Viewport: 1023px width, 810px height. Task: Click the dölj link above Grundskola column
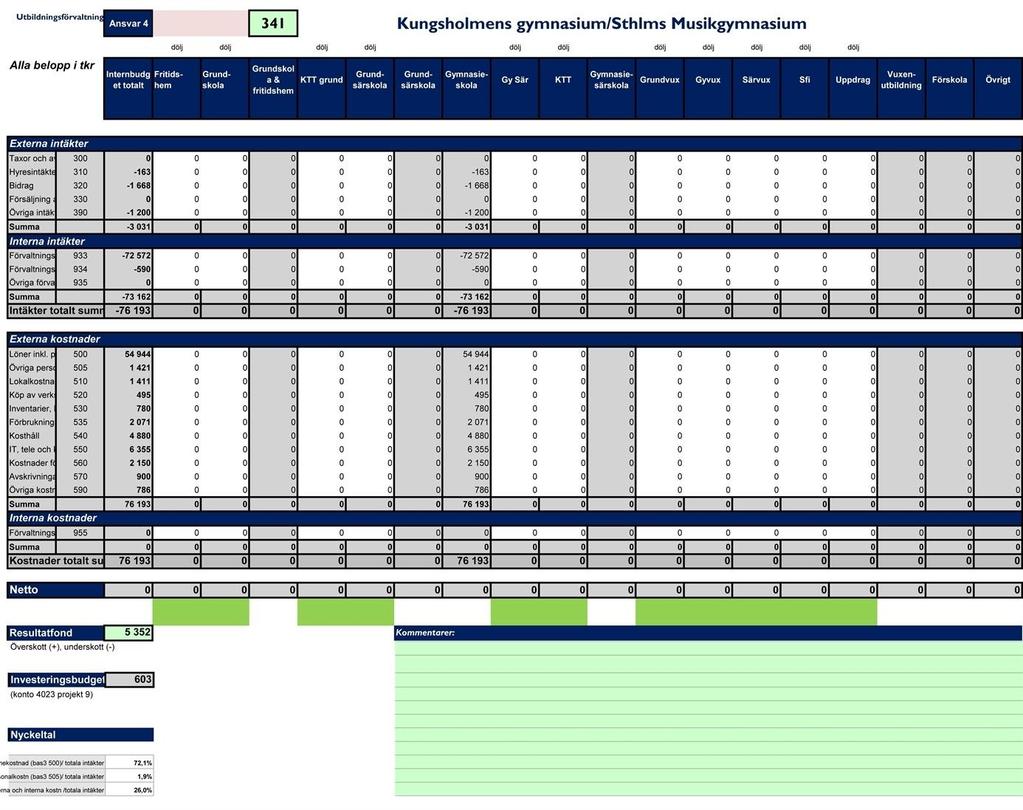click(x=225, y=48)
